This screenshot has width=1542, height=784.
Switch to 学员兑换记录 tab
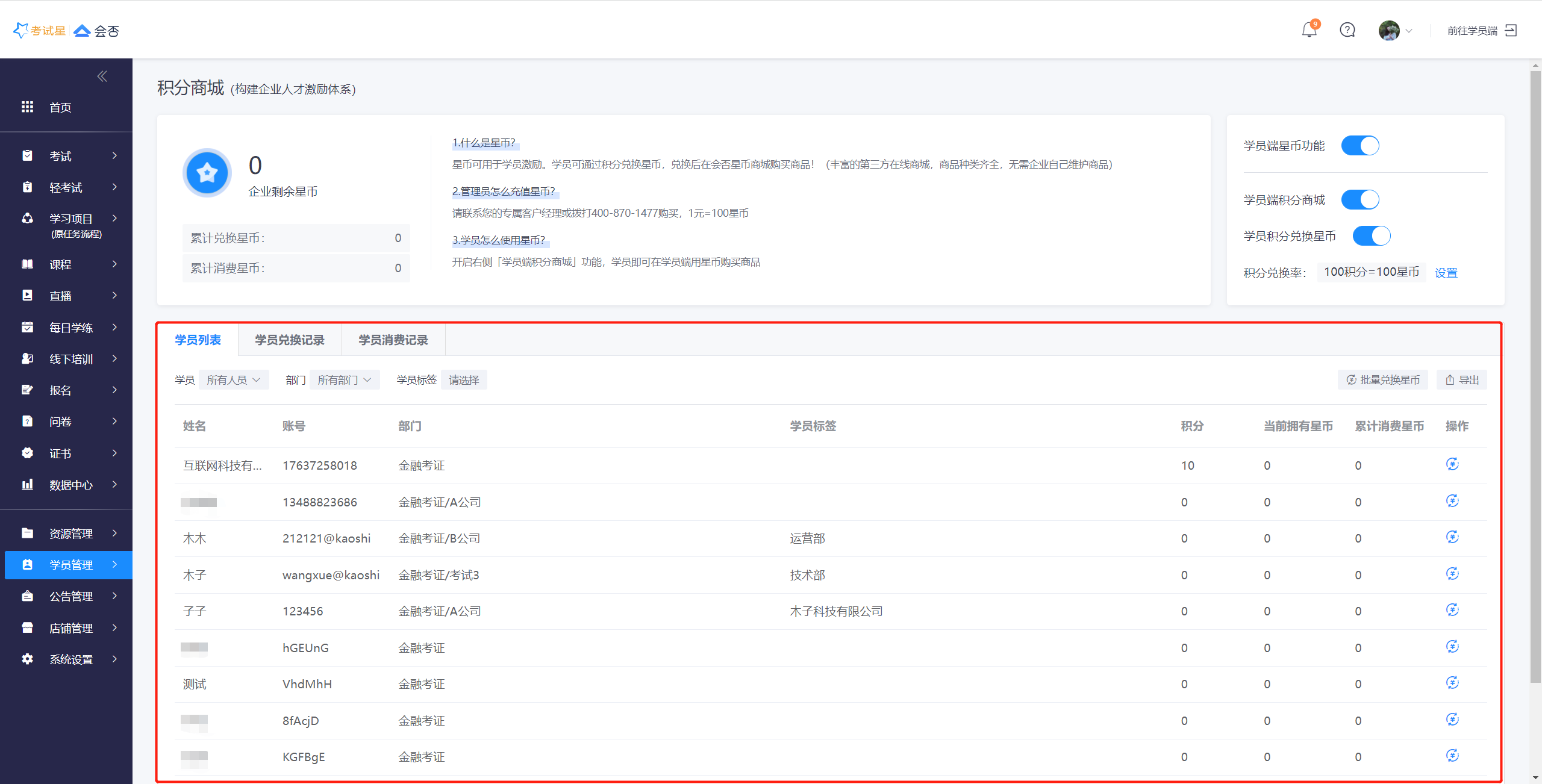(x=289, y=340)
